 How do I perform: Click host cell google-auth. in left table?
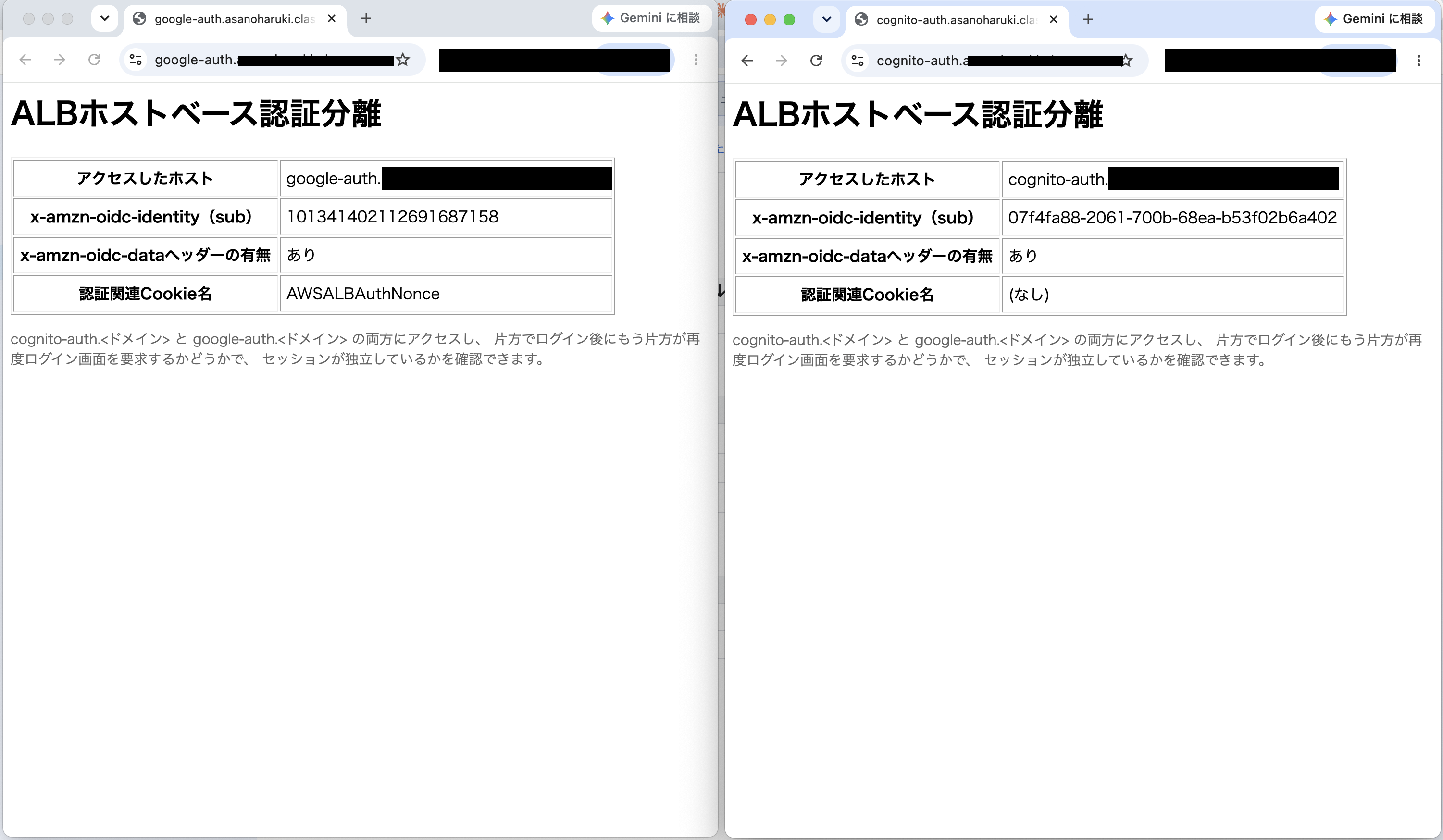click(x=446, y=179)
